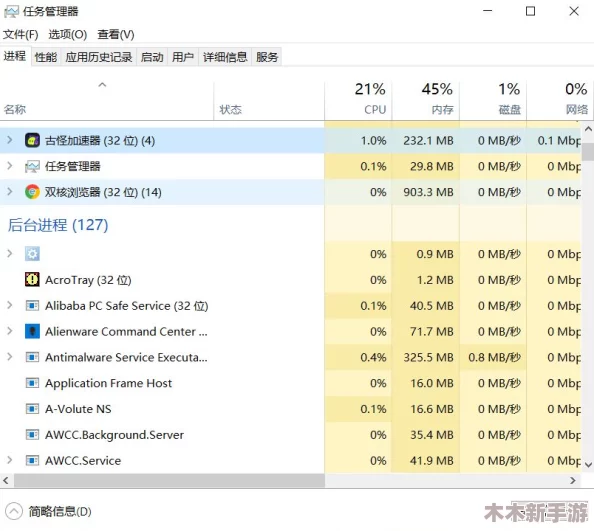
Task: Sort by the 名称 column header
Action: [x=107, y=100]
